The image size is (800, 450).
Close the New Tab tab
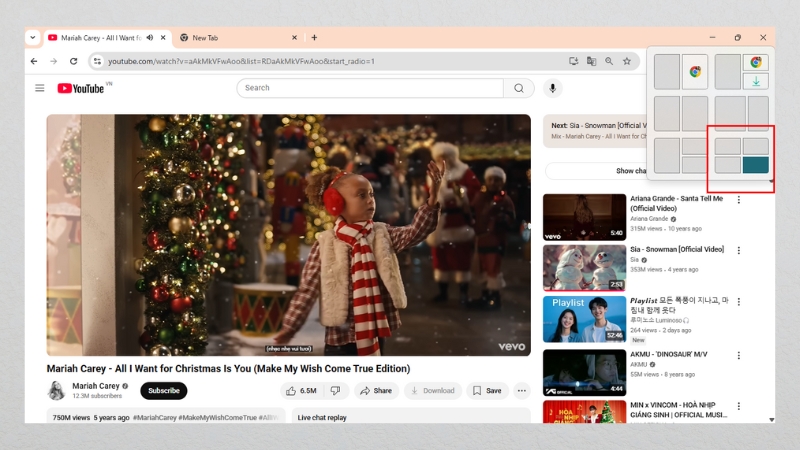[294, 38]
